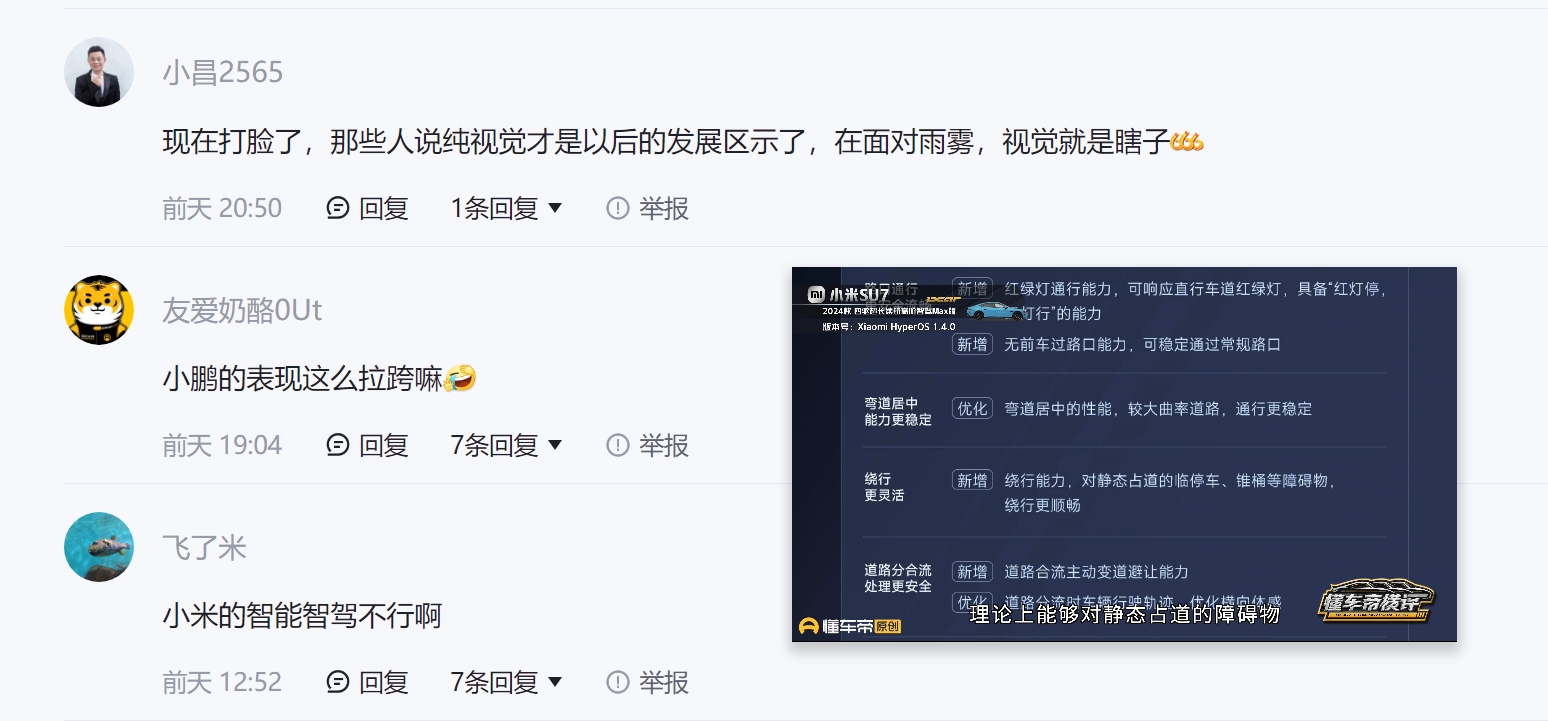Expand 7条回复 under 飞了米's comment

point(506,682)
